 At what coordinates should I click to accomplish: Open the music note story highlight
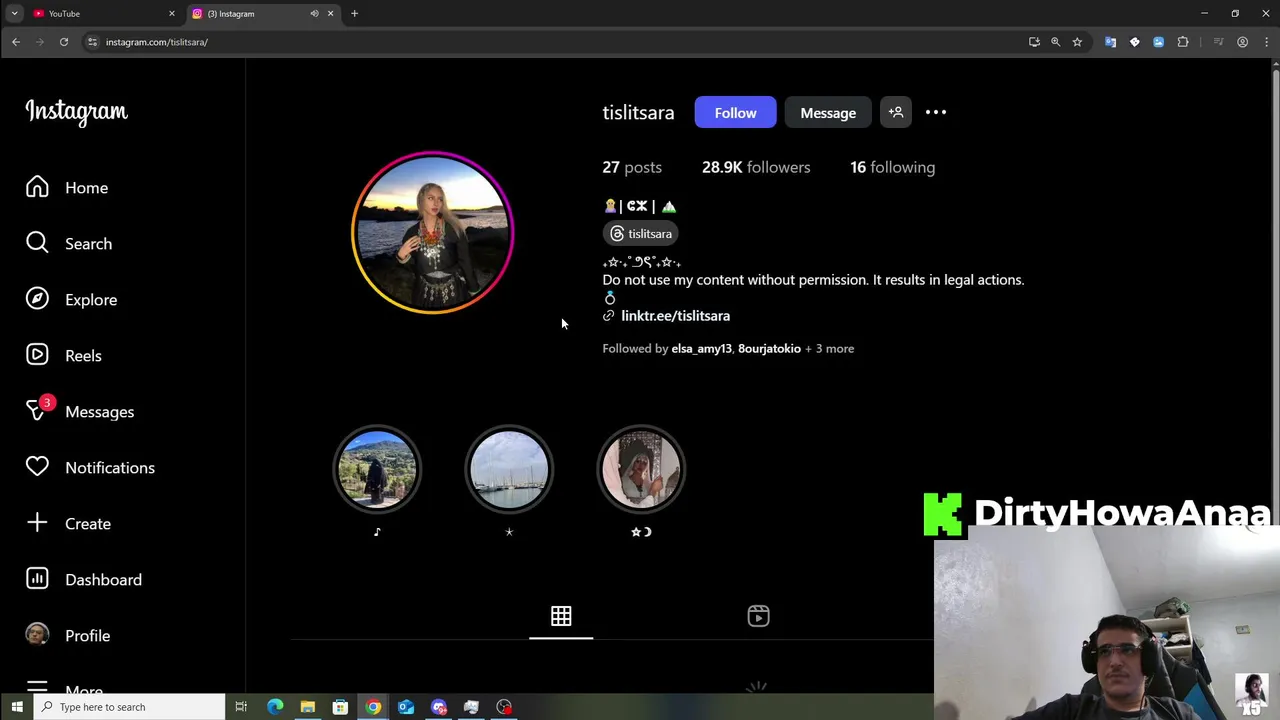pos(377,469)
